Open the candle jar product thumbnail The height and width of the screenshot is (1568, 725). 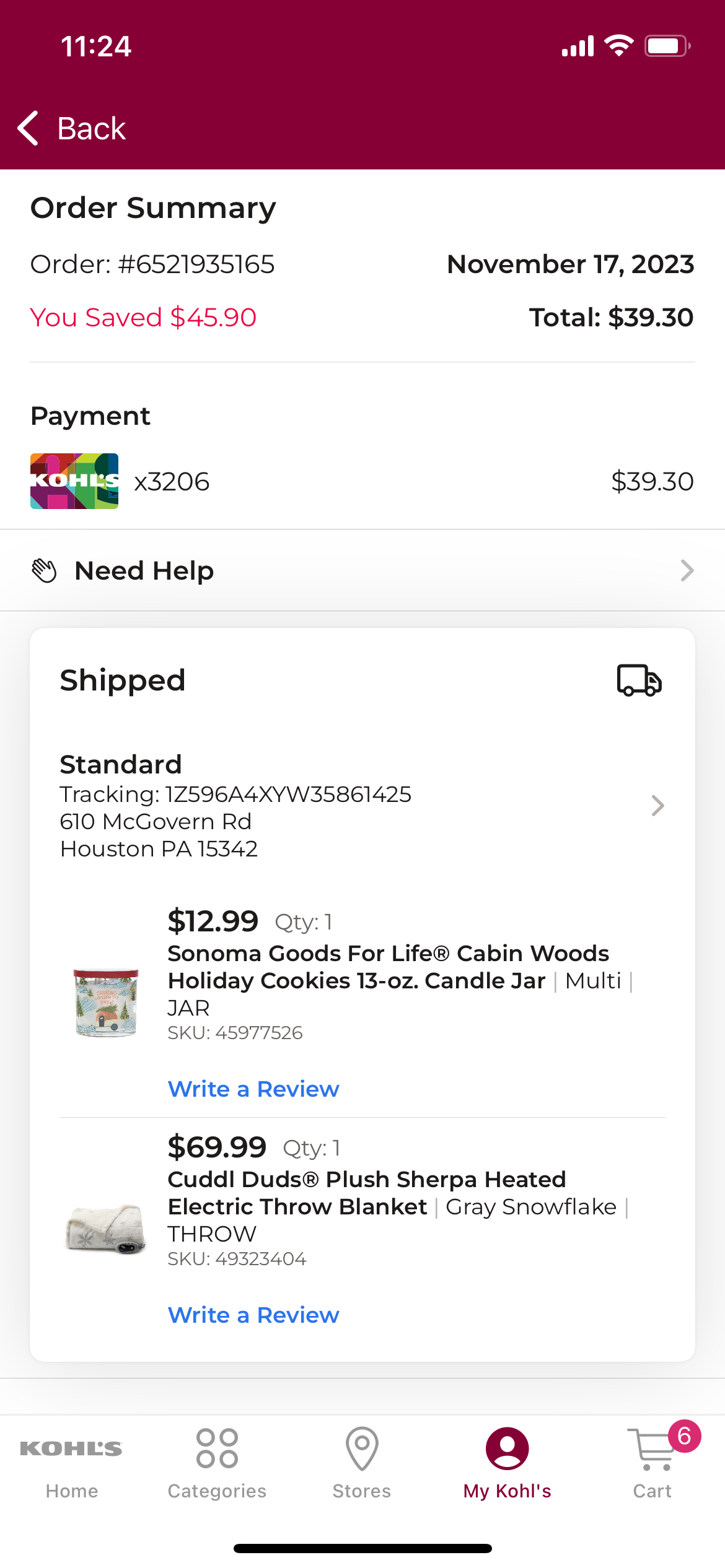(105, 1002)
